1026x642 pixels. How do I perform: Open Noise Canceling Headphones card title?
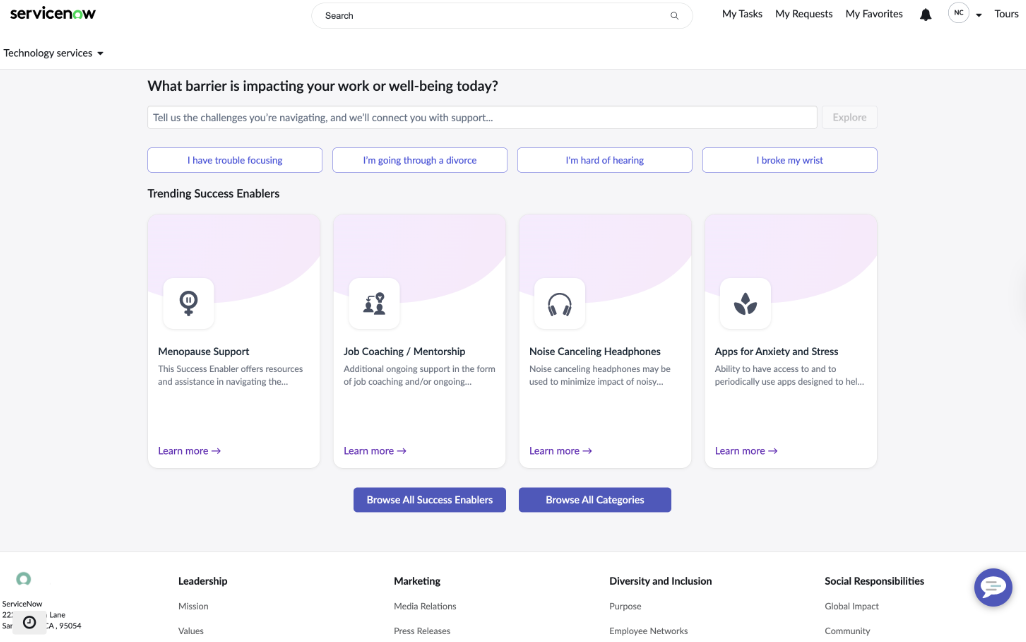(x=595, y=351)
